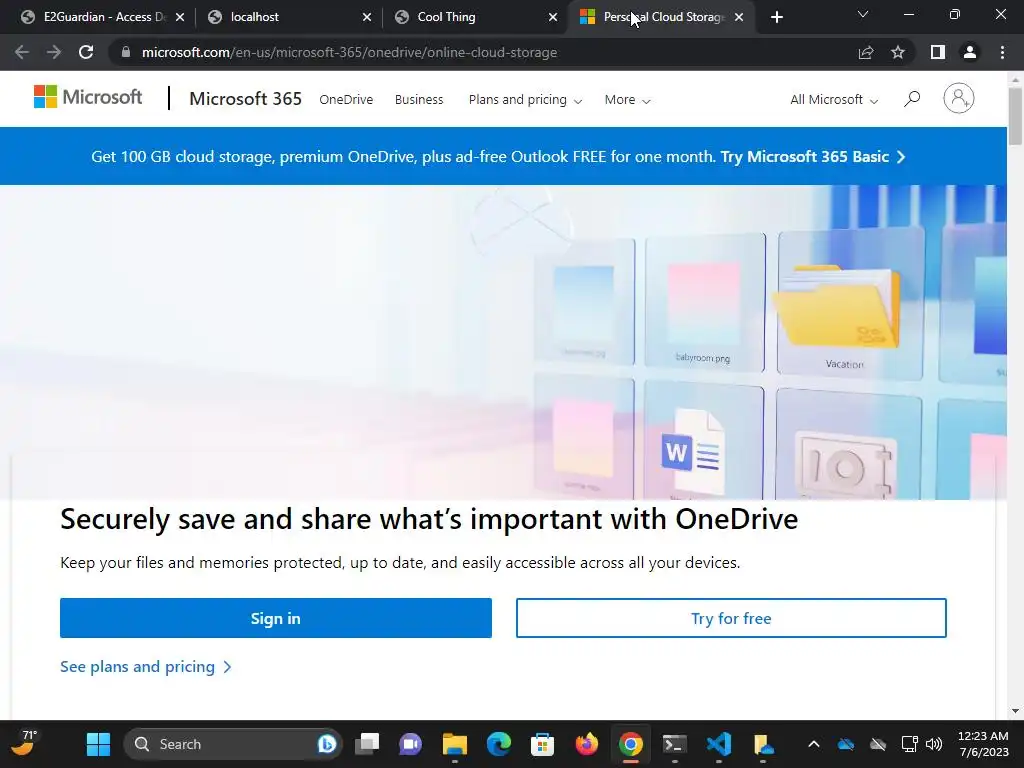Open Firefox from taskbar

coord(586,744)
